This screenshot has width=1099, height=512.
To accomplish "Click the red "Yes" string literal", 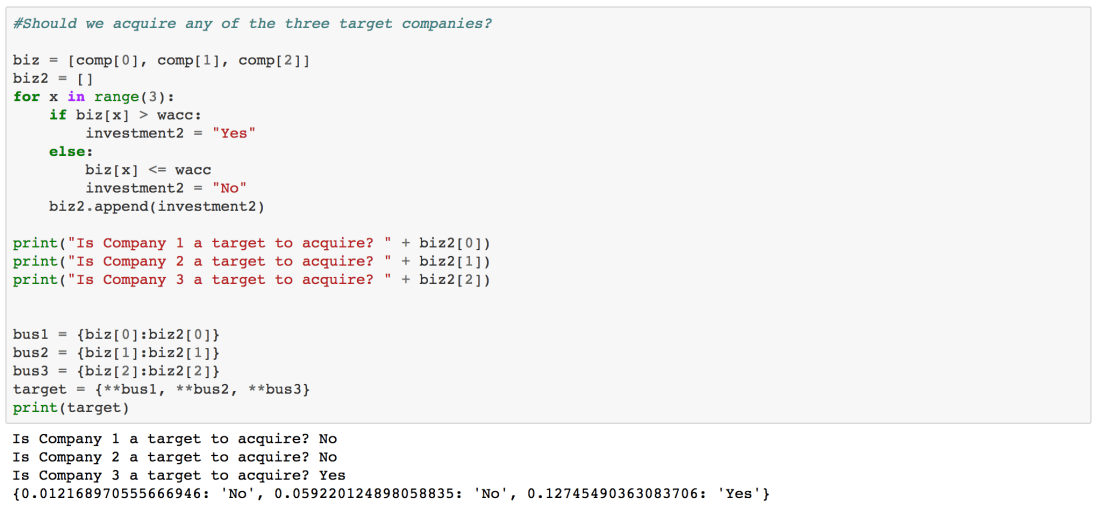I will pyautogui.click(x=234, y=133).
